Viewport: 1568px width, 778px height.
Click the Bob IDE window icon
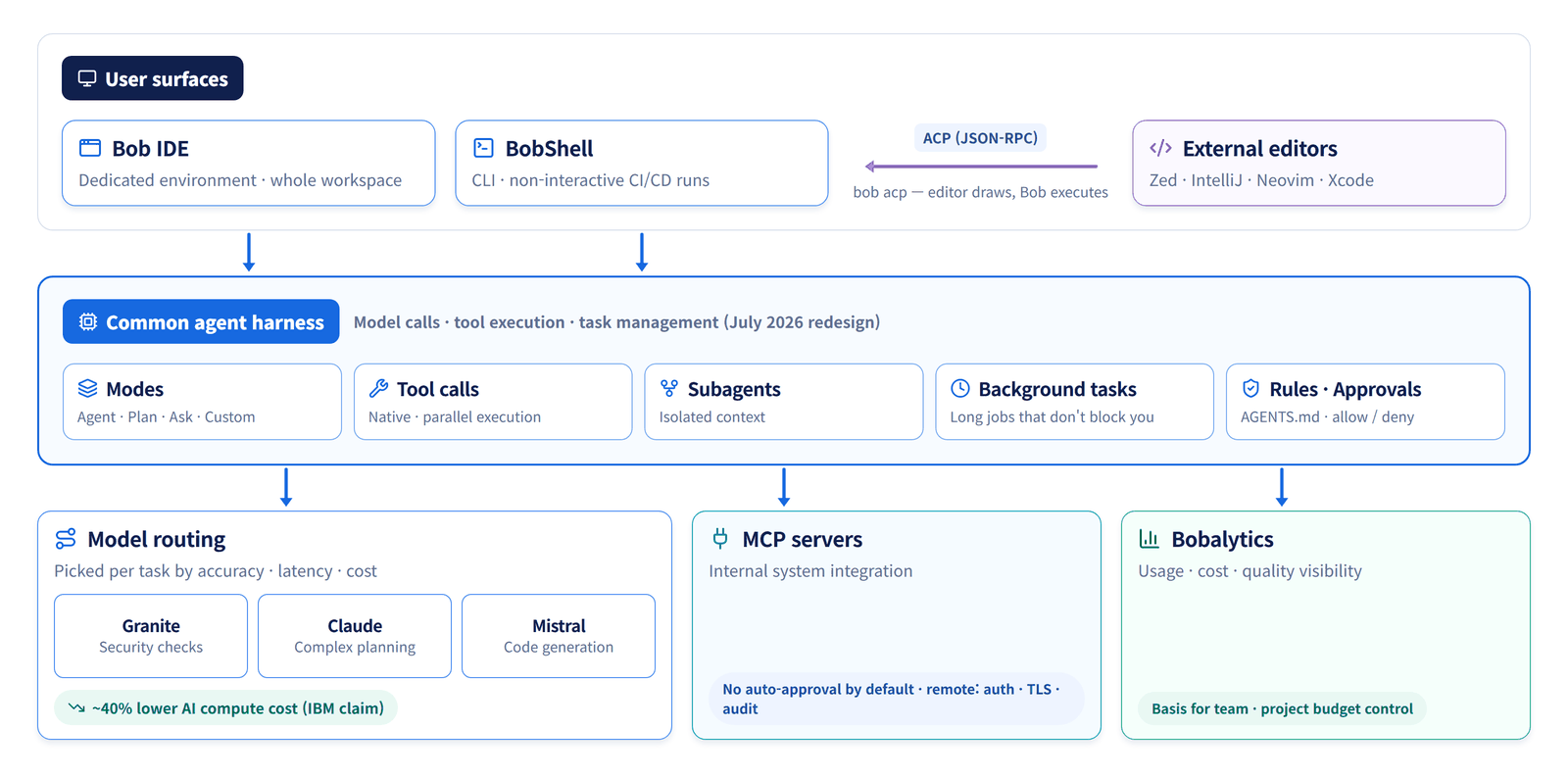click(90, 148)
